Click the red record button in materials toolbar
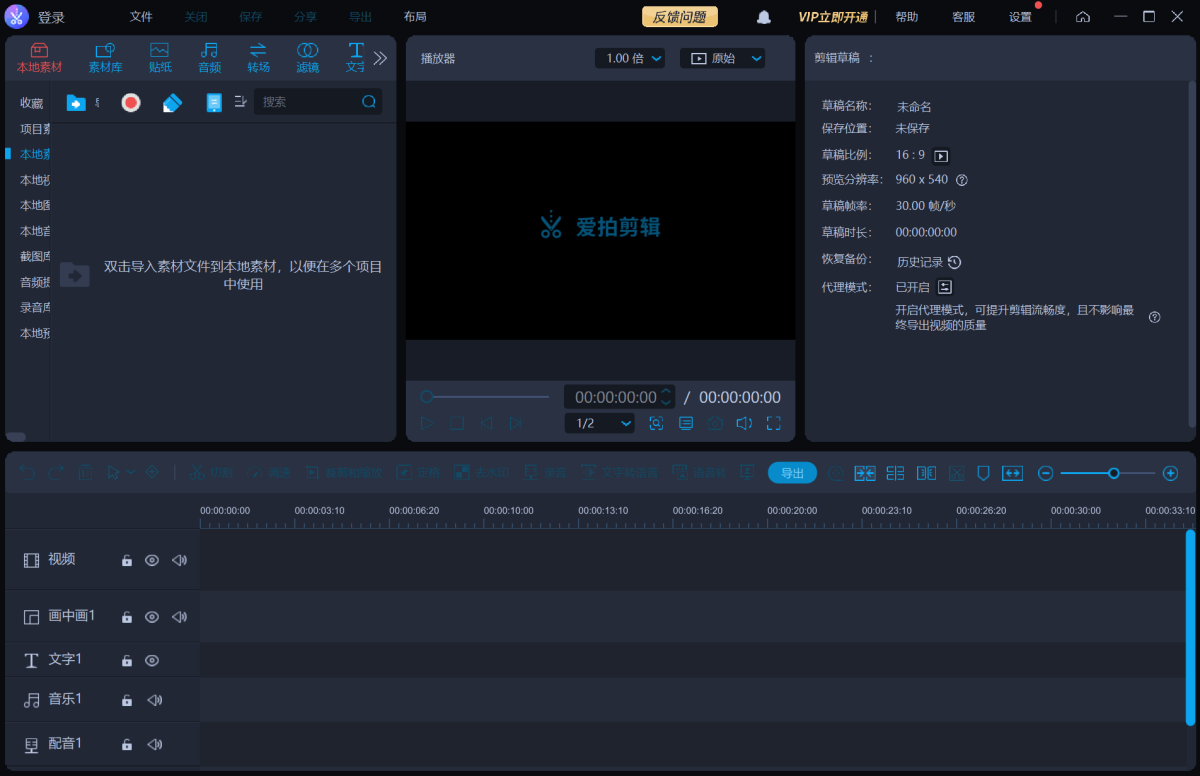1200x776 pixels. coord(131,102)
